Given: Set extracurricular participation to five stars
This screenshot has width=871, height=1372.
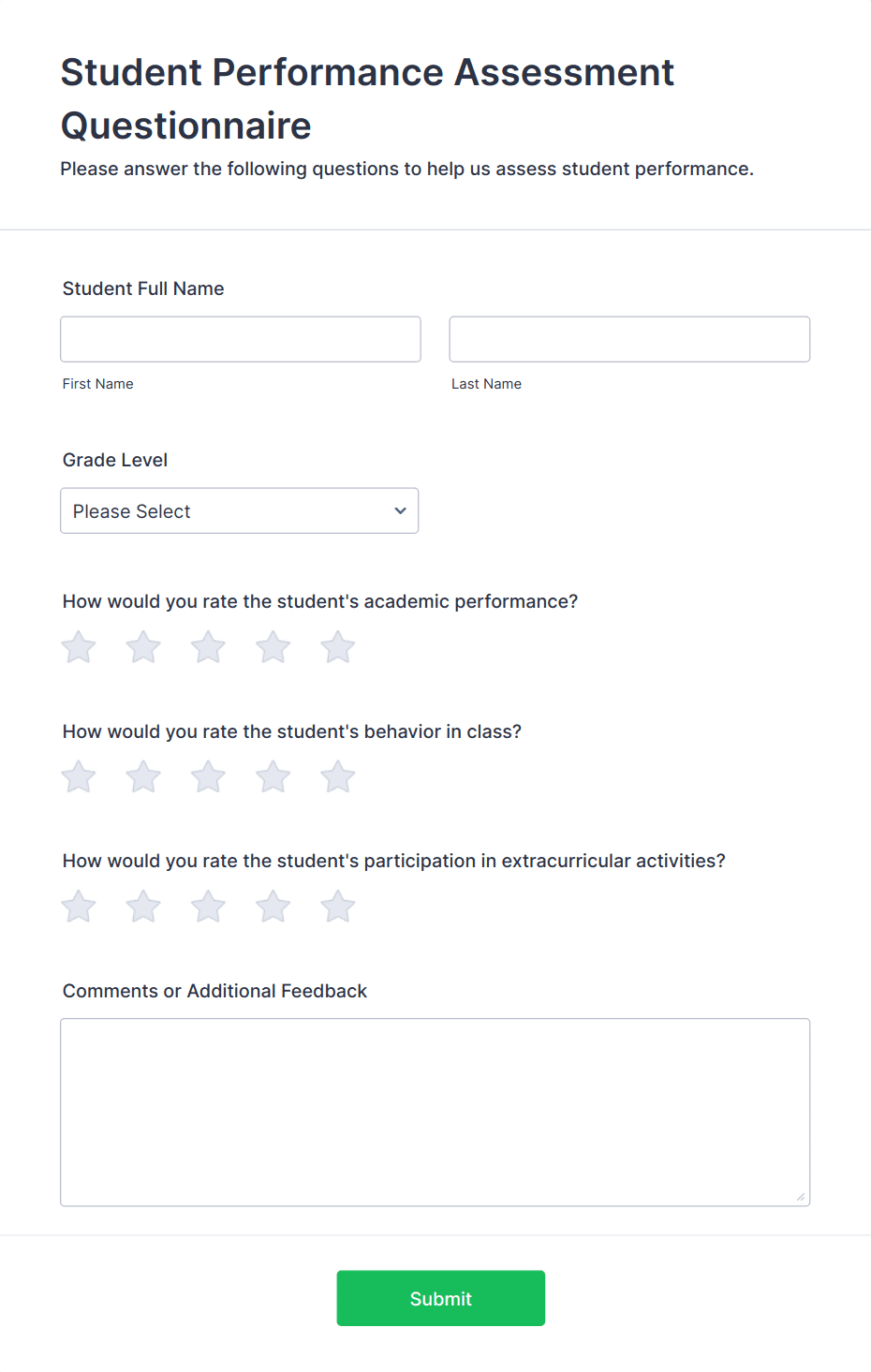Looking at the screenshot, I should coord(338,907).
